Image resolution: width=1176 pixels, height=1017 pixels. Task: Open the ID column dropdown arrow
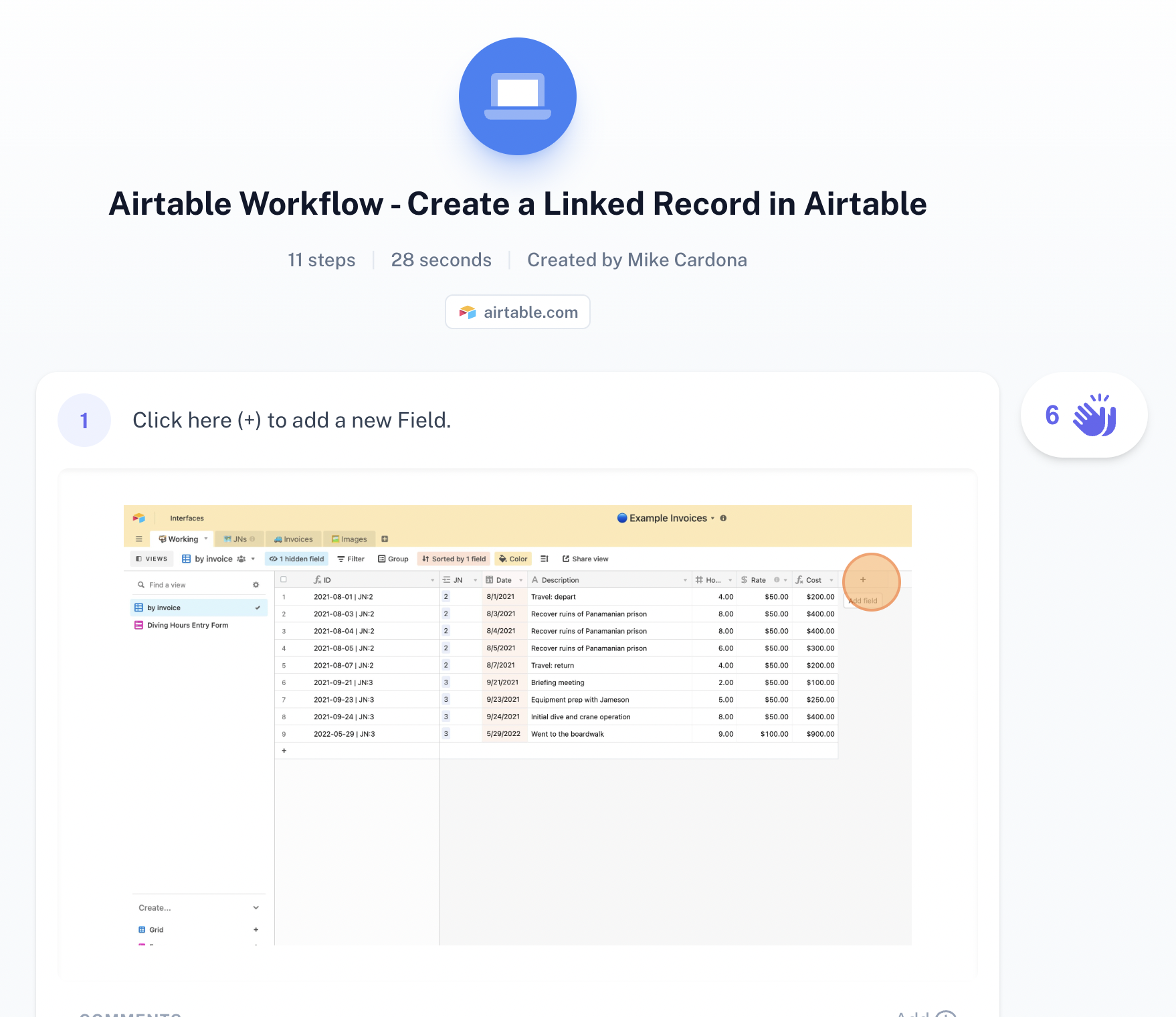point(433,580)
